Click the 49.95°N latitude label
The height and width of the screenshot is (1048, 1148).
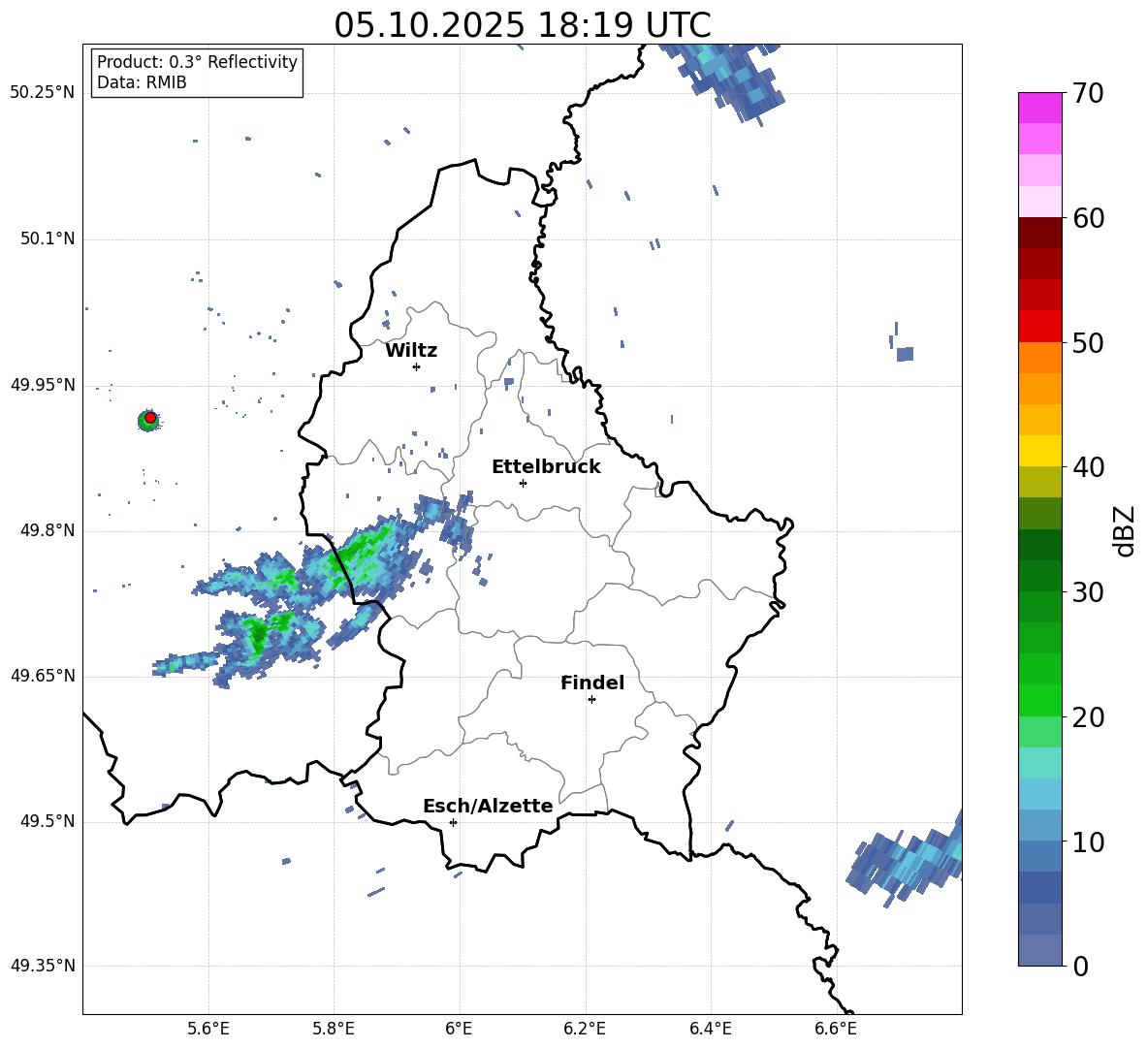point(43,385)
